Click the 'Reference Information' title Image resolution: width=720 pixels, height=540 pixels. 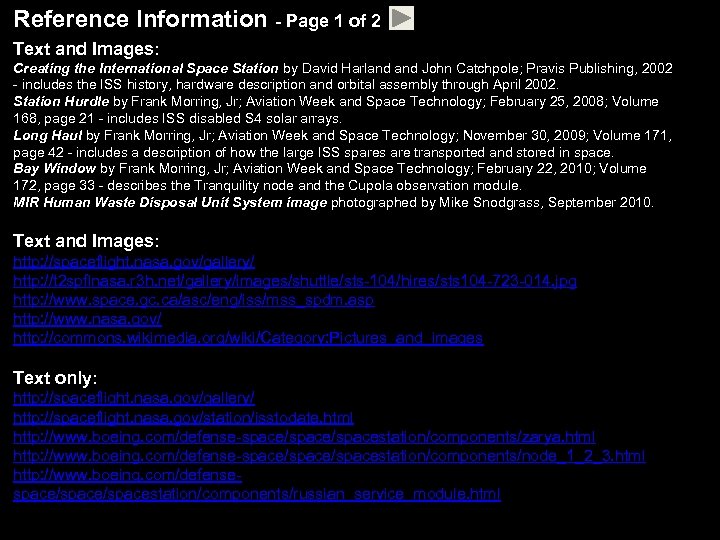140,20
